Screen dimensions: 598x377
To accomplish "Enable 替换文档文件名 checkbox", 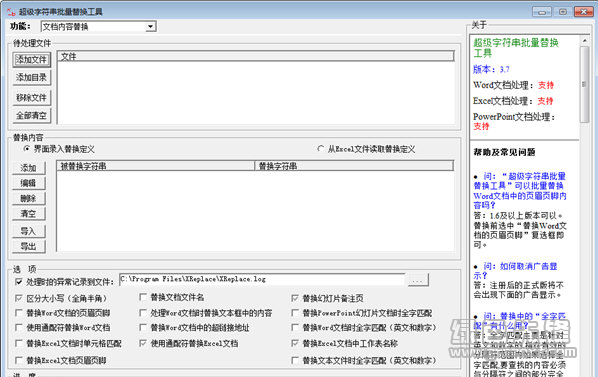I will (x=143, y=297).
